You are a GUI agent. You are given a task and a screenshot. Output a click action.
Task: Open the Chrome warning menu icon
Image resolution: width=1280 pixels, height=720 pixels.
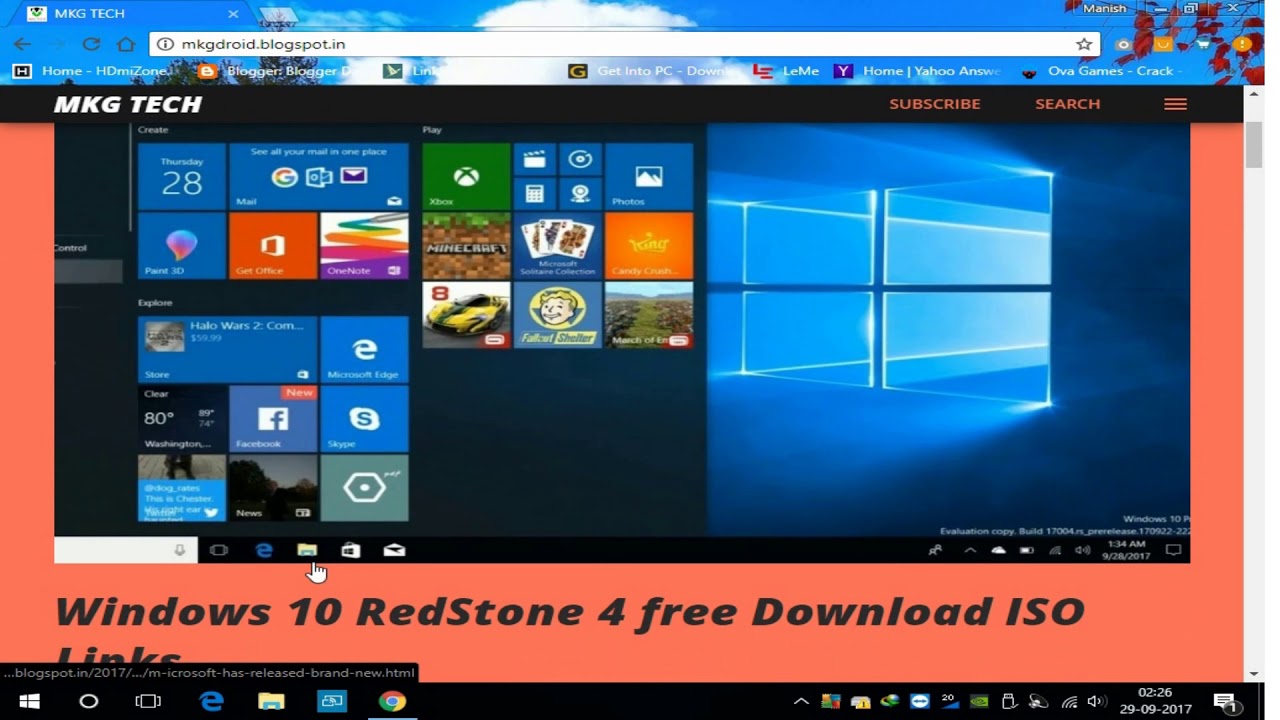click(x=1242, y=44)
